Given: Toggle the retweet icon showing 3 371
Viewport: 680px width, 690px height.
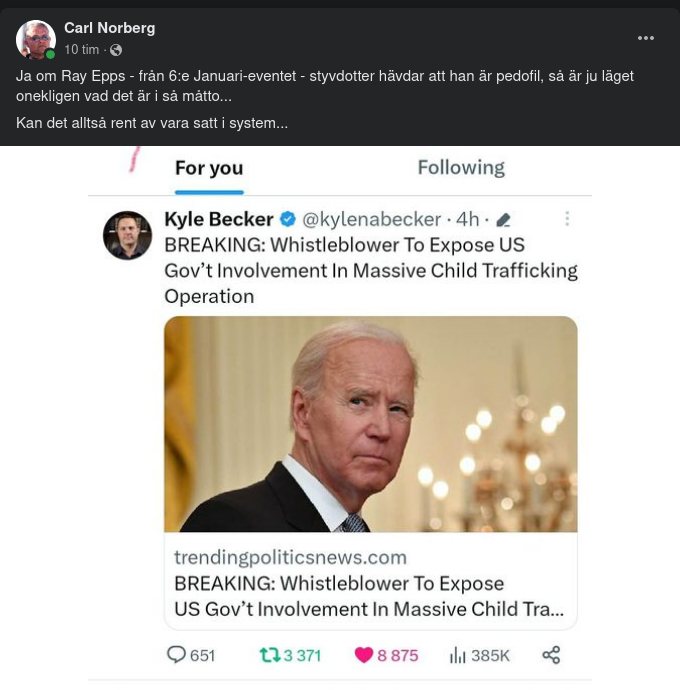Looking at the screenshot, I should click(269, 655).
